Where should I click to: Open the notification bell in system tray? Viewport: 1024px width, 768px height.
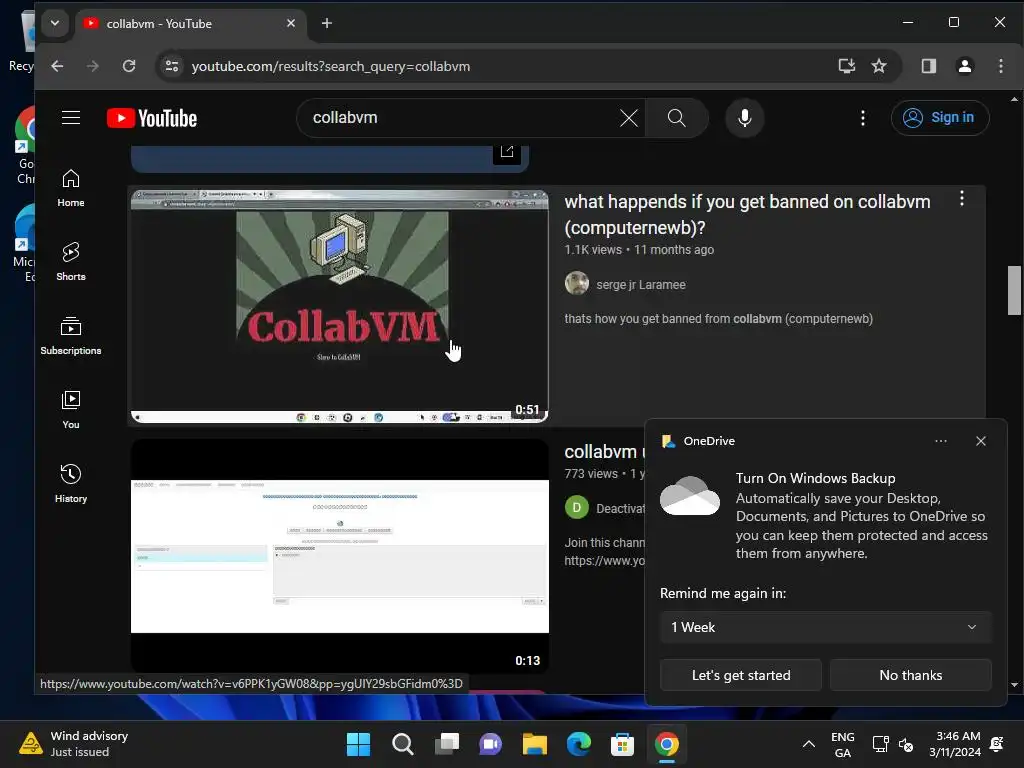click(997, 744)
